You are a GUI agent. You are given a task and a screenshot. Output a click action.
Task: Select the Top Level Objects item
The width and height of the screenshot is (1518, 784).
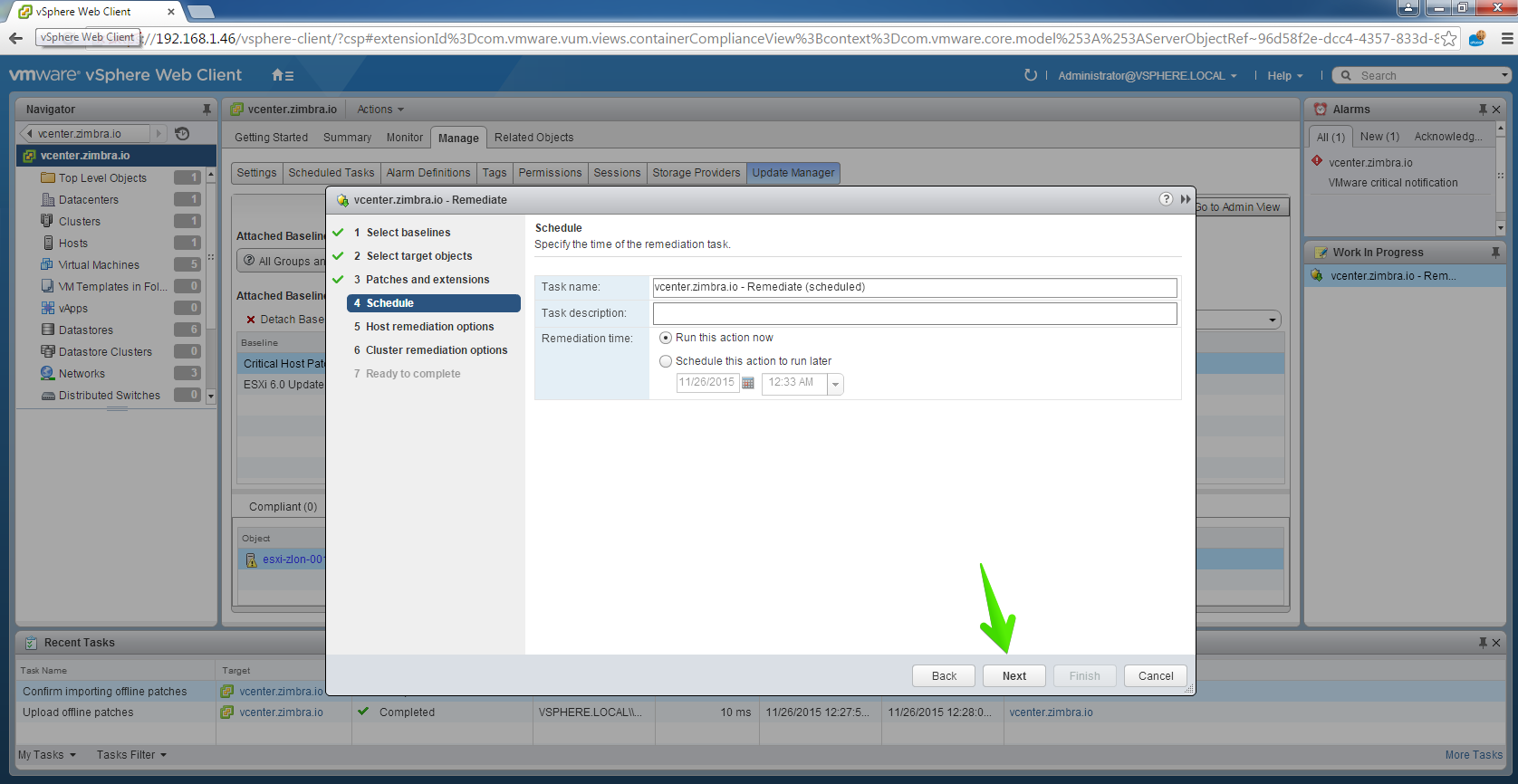pos(102,178)
